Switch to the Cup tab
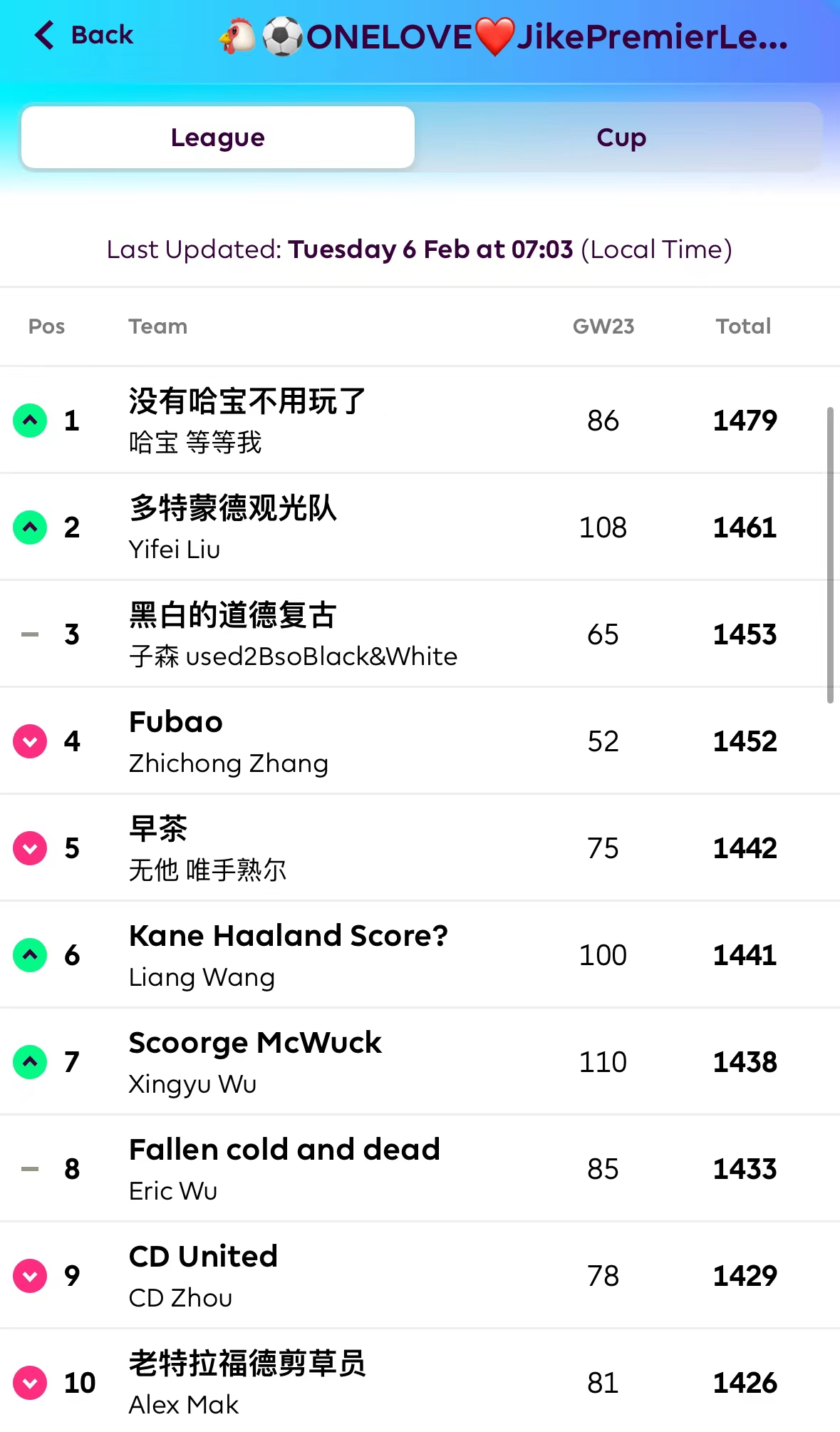The image size is (840, 1432). point(621,138)
